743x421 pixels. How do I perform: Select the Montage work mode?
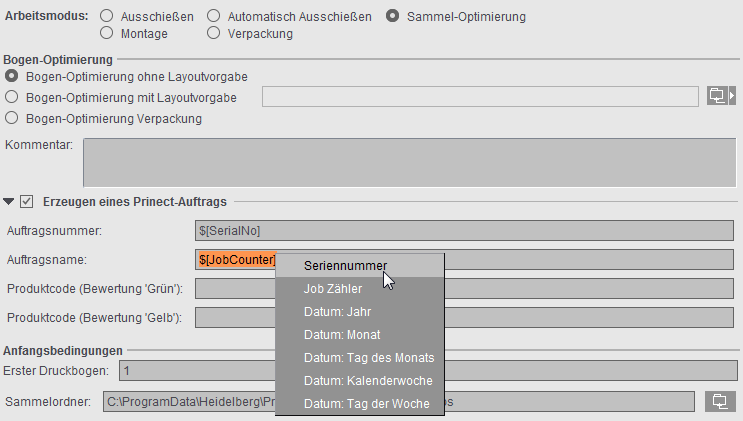[x=107, y=33]
